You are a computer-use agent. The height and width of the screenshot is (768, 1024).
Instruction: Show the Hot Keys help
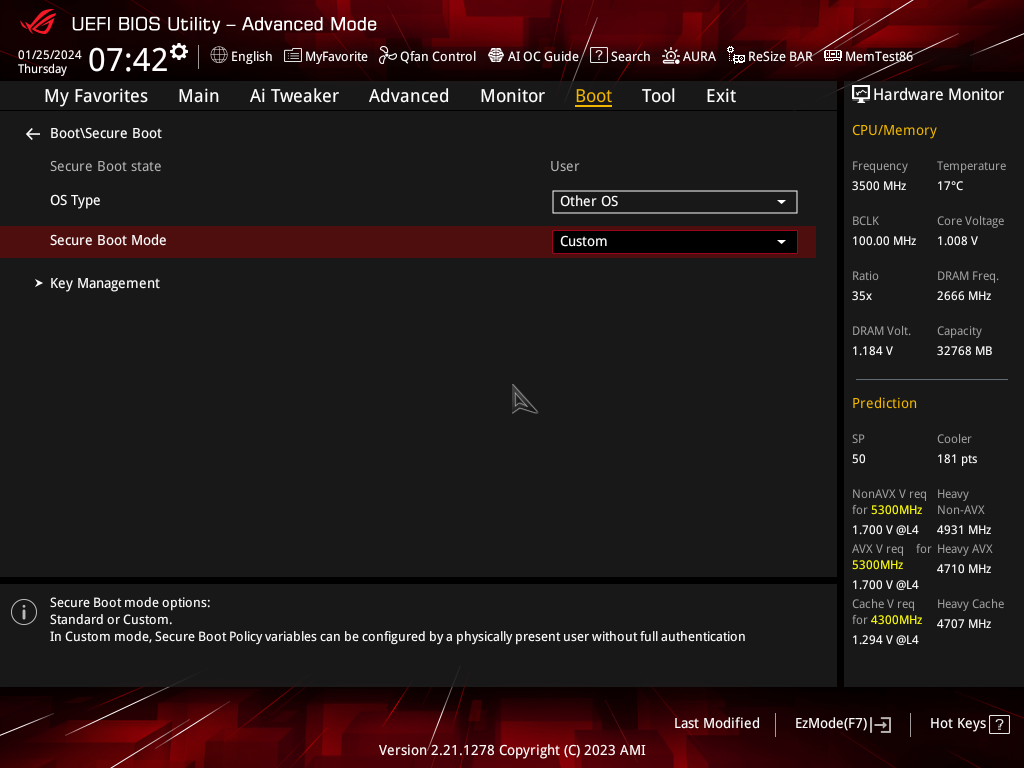tap(969, 724)
